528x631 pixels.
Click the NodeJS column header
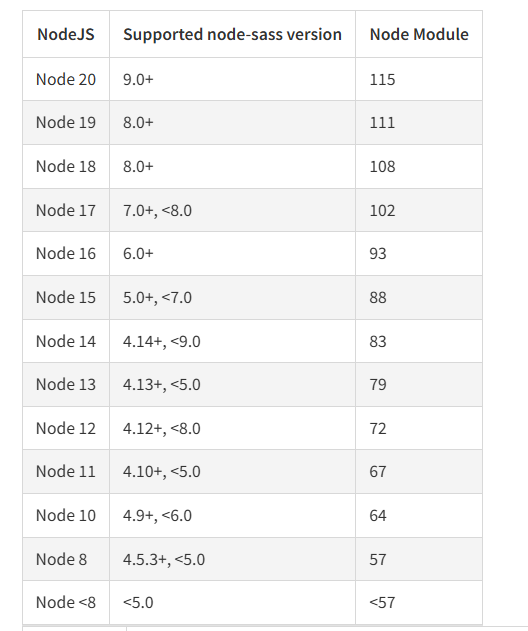(x=66, y=34)
